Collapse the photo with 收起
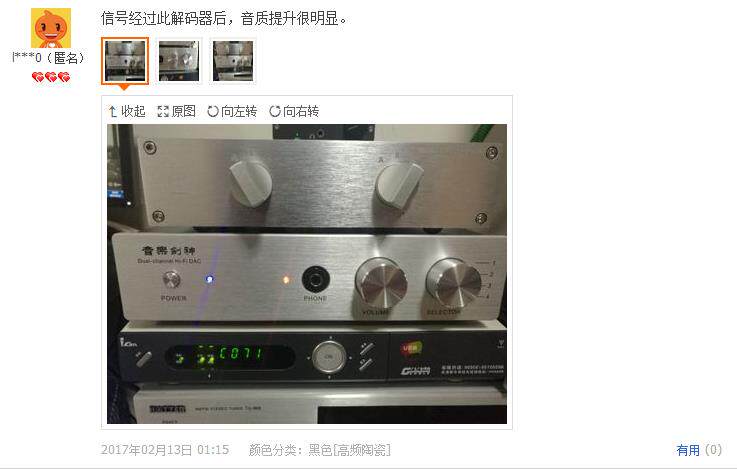Screen dimensions: 737x470 [x=133, y=111]
